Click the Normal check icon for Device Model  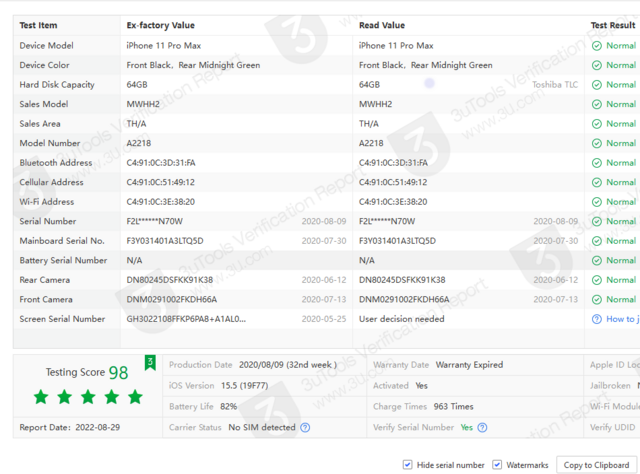(597, 46)
